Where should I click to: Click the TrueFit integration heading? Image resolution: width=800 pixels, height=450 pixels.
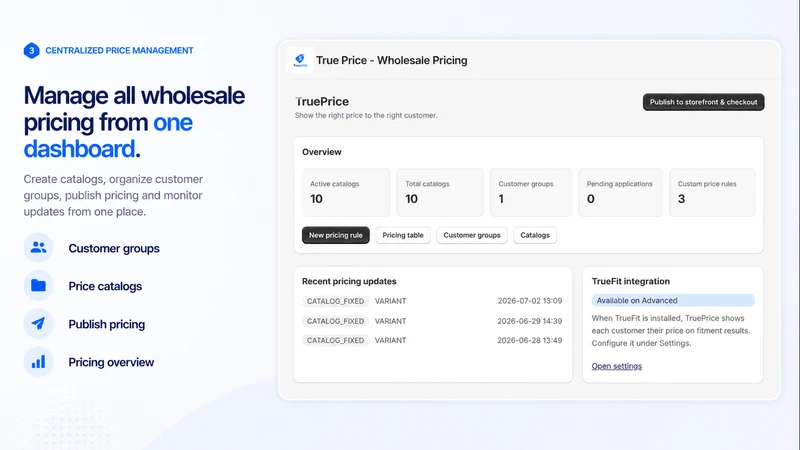coord(631,281)
